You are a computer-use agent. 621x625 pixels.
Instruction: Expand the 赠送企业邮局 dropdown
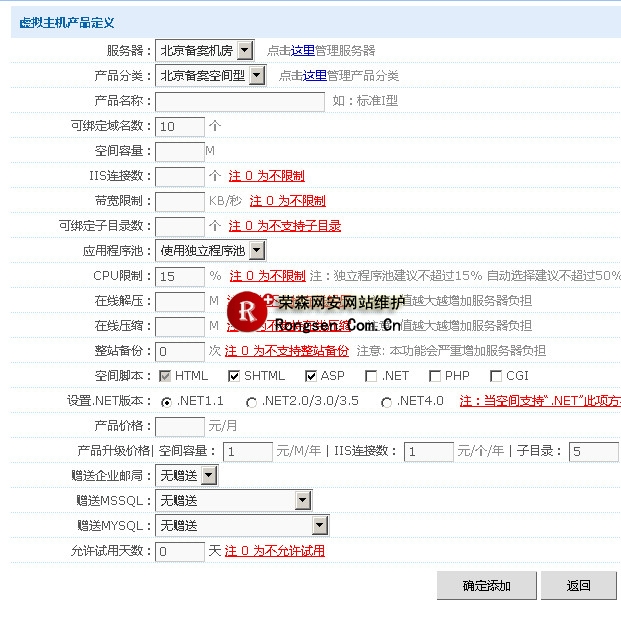208,475
